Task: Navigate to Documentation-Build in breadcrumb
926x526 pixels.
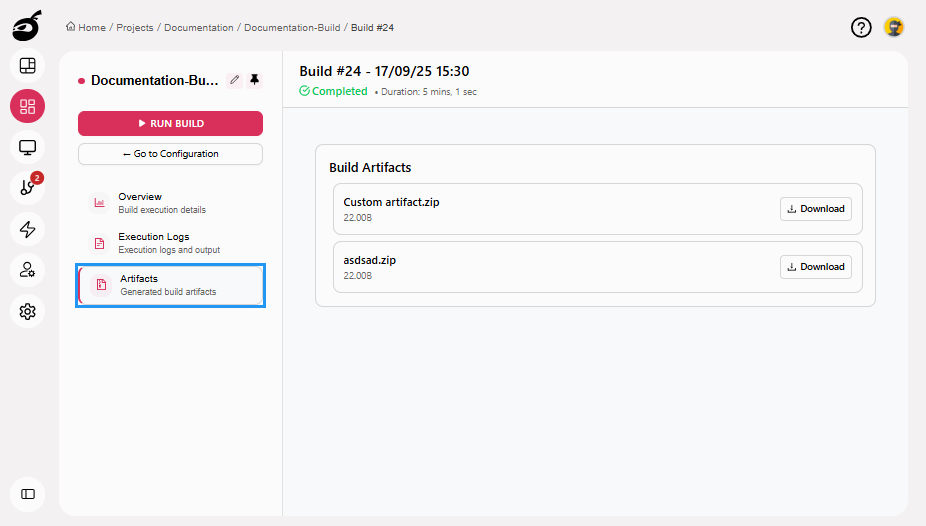Action: [x=292, y=28]
